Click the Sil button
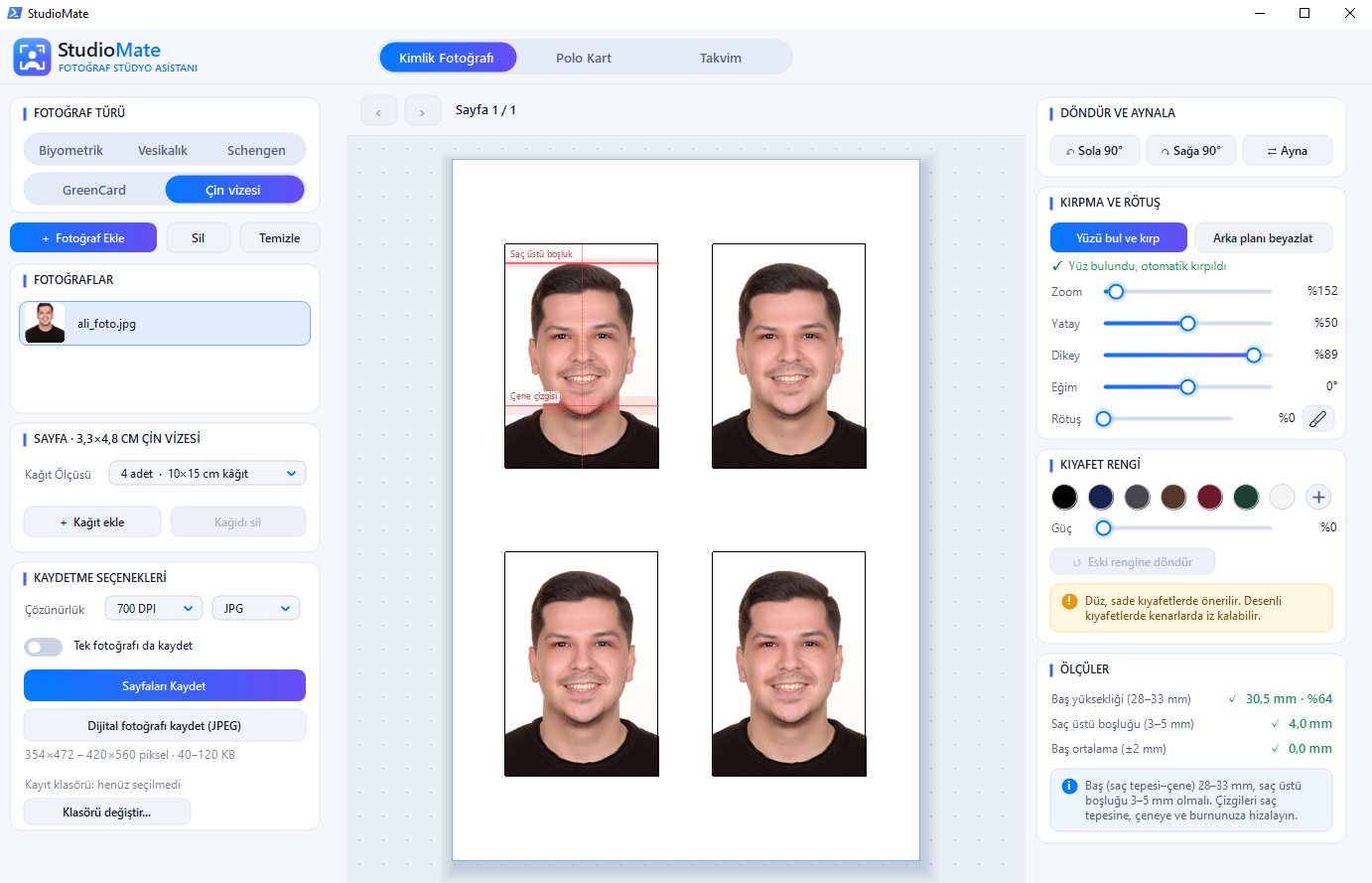This screenshot has height=883, width=1372. (x=198, y=237)
